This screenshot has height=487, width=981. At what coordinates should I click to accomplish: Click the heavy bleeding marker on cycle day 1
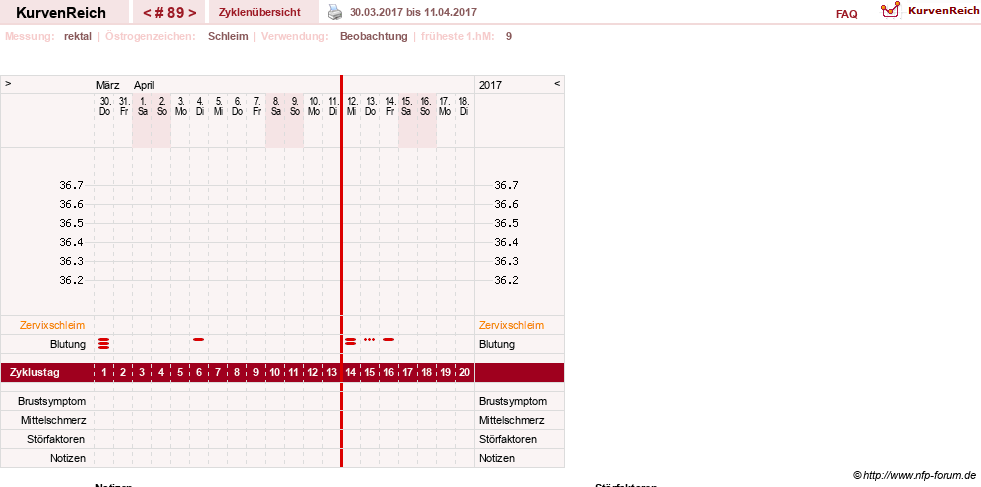pyautogui.click(x=104, y=342)
